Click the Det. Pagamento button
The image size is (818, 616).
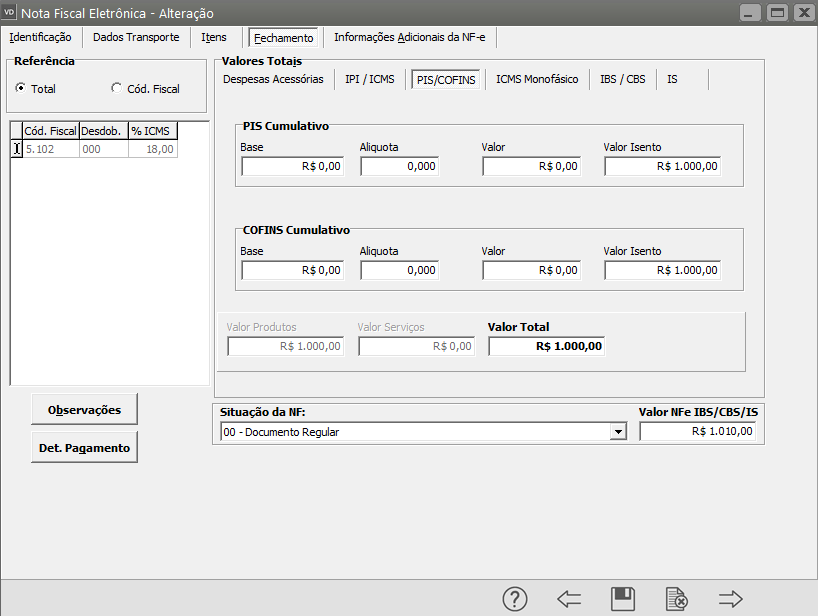pyautogui.click(x=84, y=448)
